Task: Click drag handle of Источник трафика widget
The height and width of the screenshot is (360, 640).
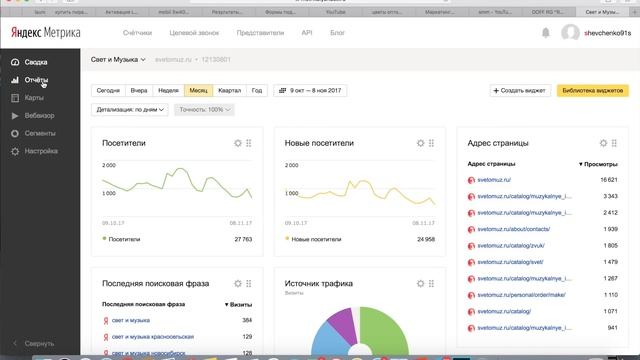Action: 431,283
